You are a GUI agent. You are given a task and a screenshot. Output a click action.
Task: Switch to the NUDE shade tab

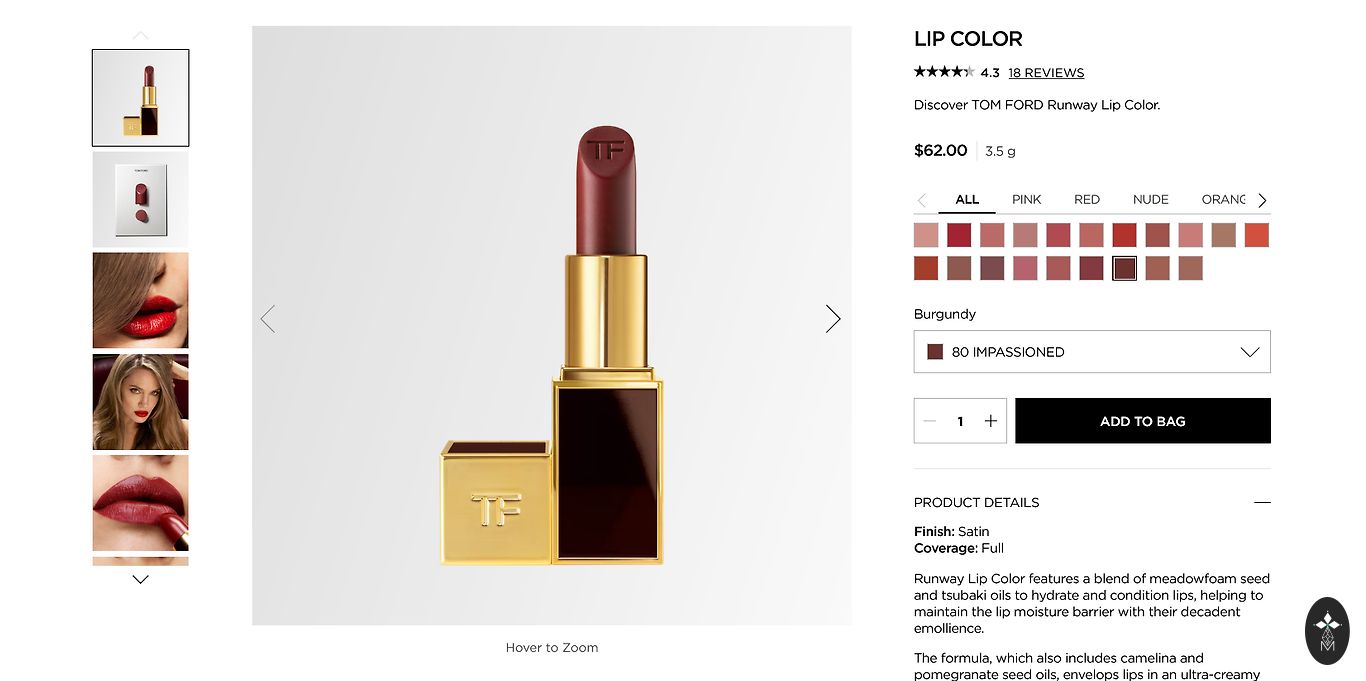(x=1150, y=199)
